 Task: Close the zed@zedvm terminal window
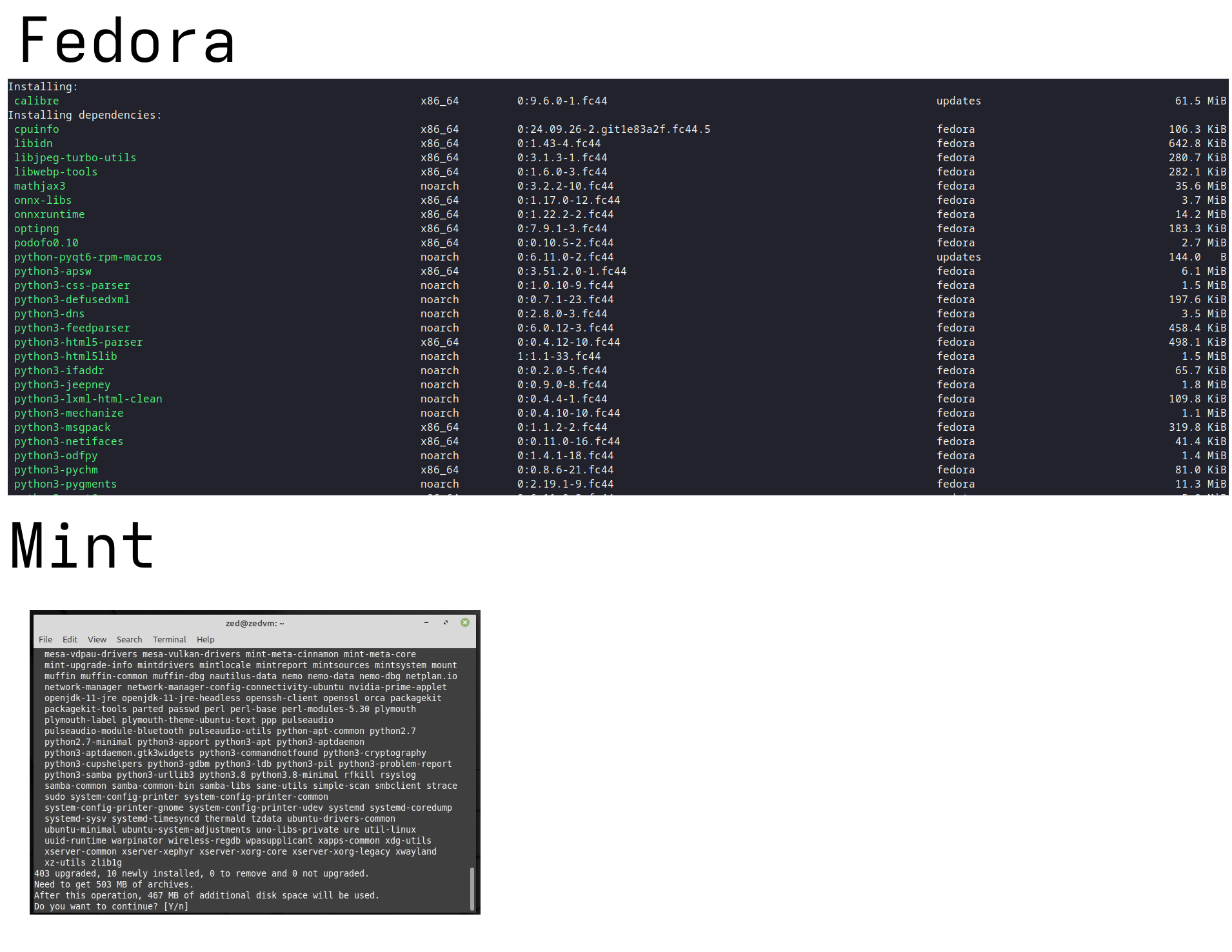click(465, 622)
